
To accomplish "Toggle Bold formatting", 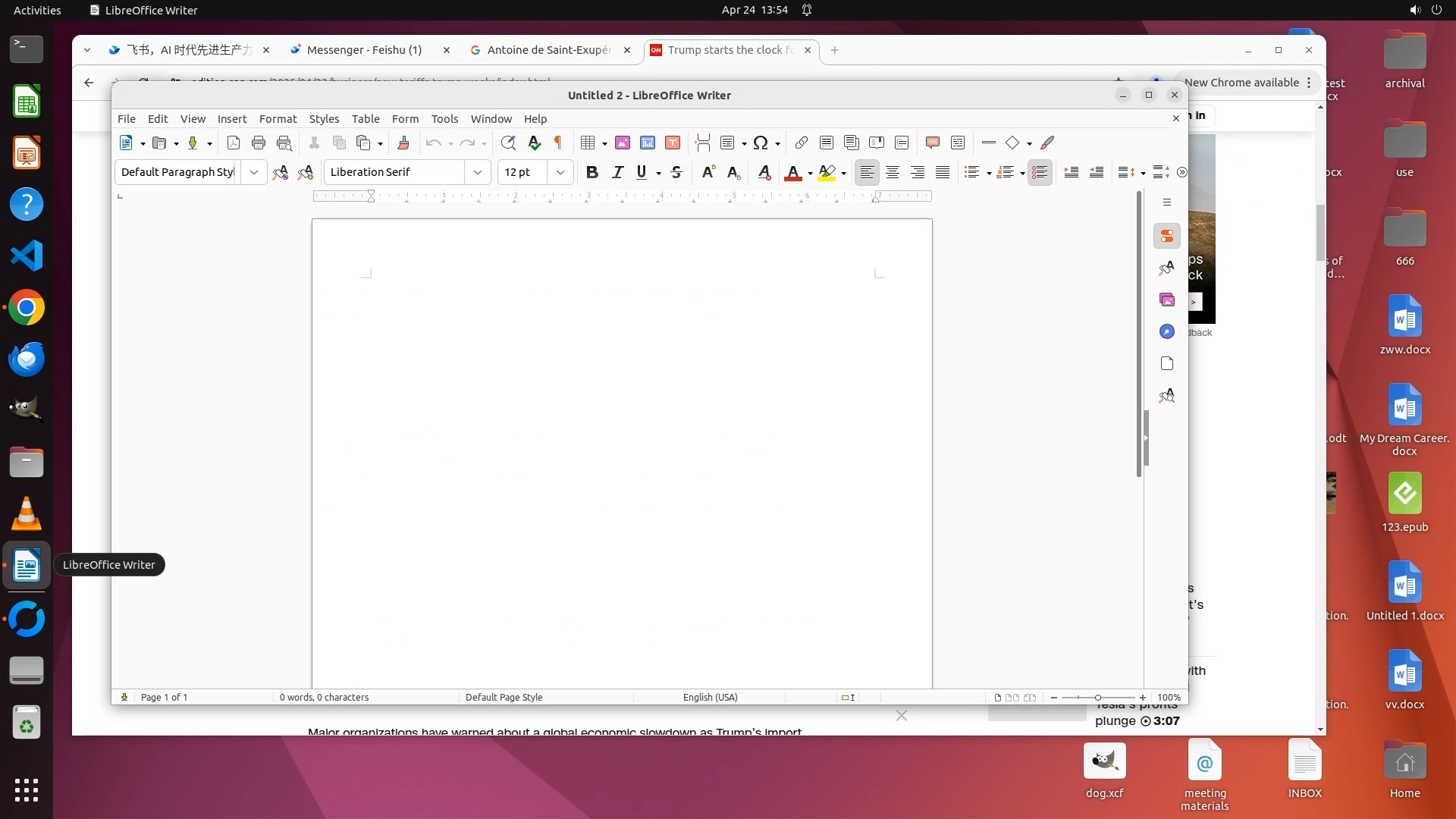I will [x=592, y=172].
